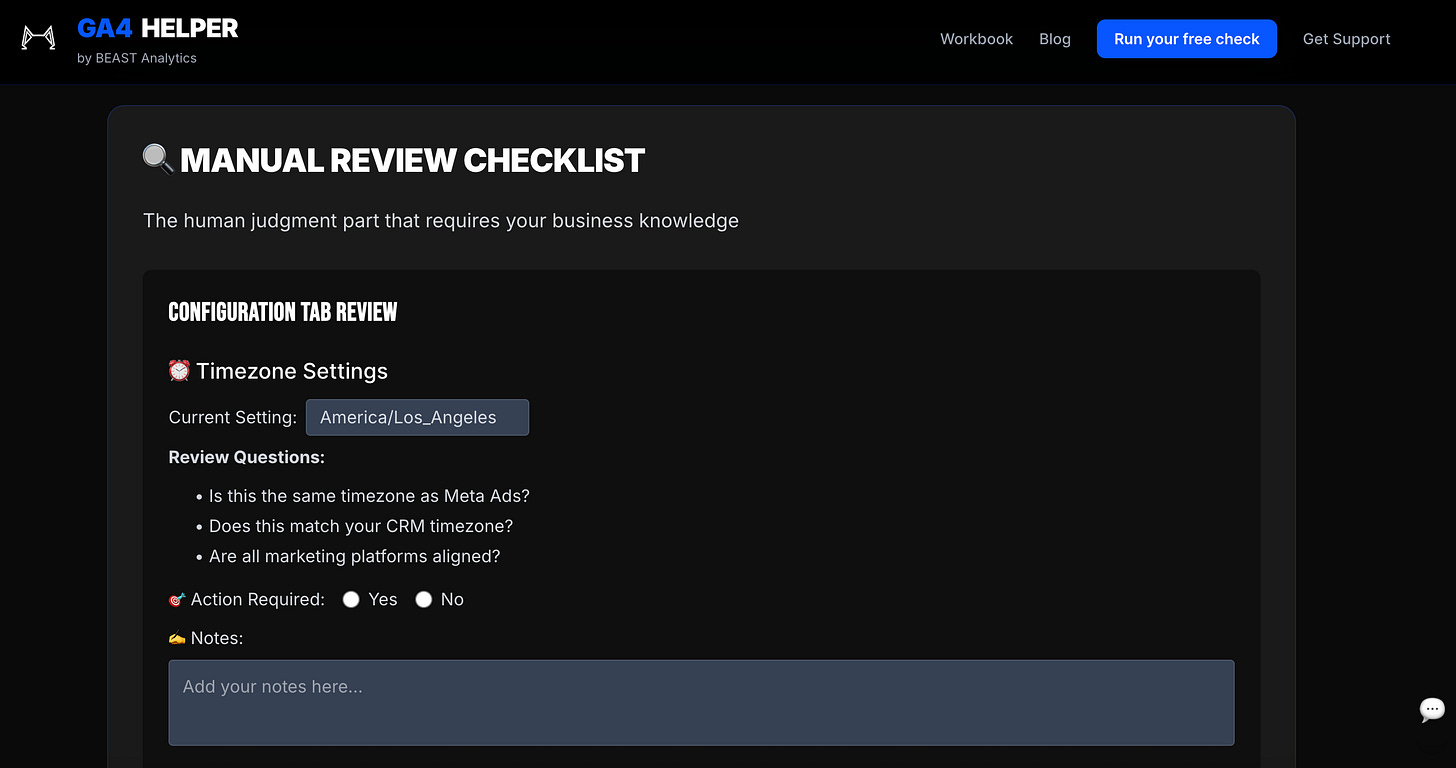Image resolution: width=1456 pixels, height=768 pixels.
Task: Click the Configuration Tab Review heading
Action: 283,312
